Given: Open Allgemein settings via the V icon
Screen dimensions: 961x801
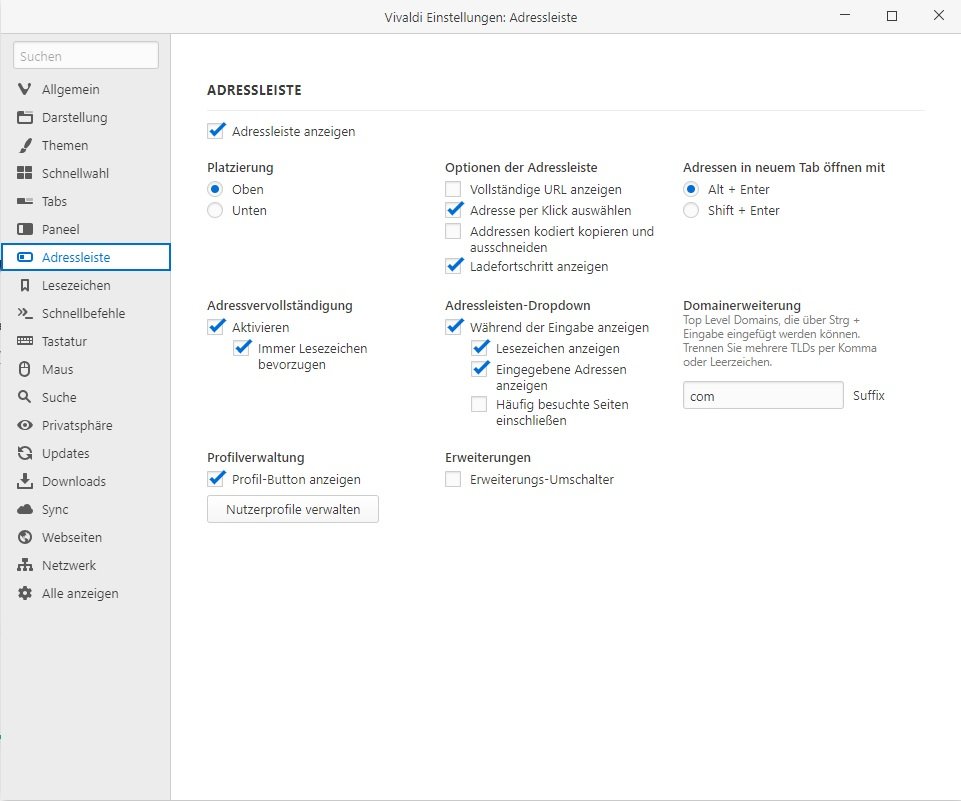Looking at the screenshot, I should pyautogui.click(x=25, y=89).
